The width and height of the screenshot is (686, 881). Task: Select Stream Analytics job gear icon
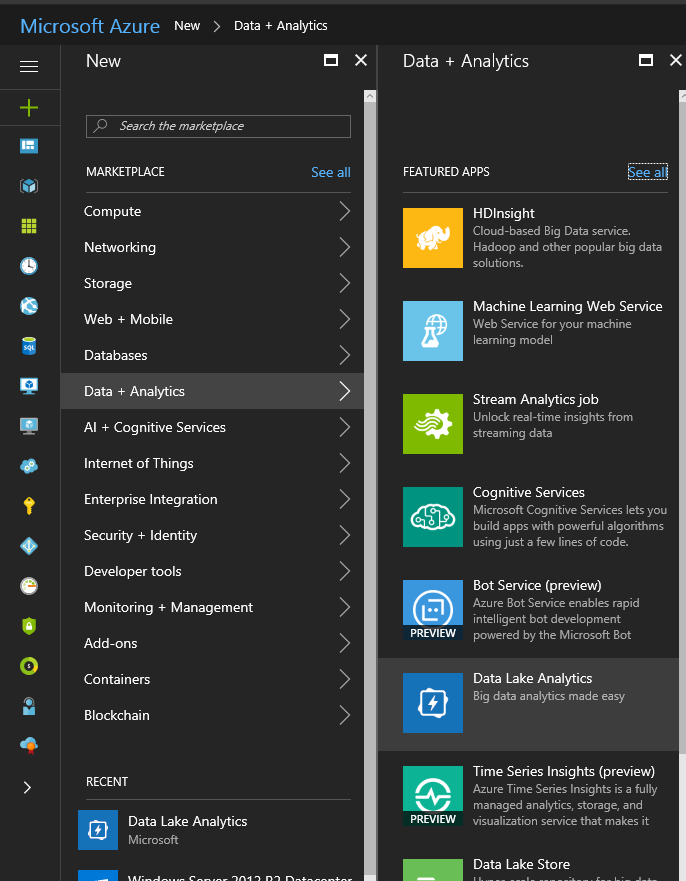pyautogui.click(x=433, y=424)
